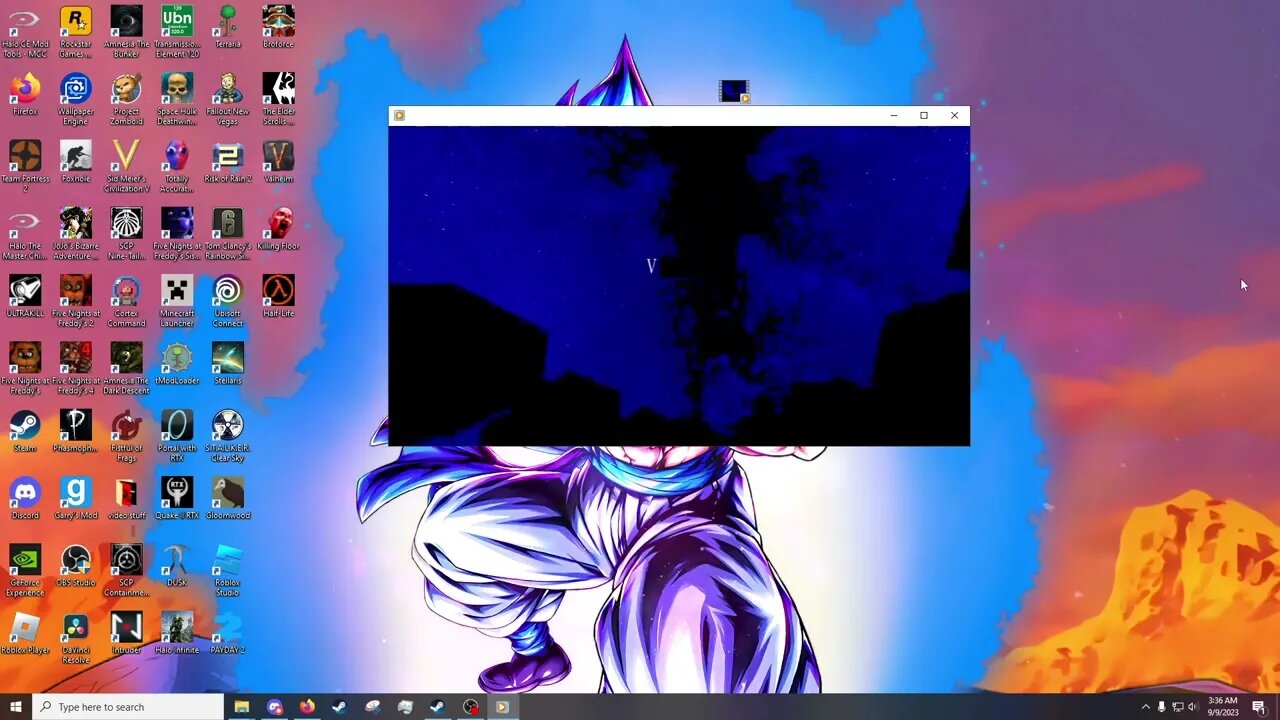Image resolution: width=1280 pixels, height=720 pixels.
Task: Select Five Nights at Freddy's Sister icon
Action: pos(177,234)
